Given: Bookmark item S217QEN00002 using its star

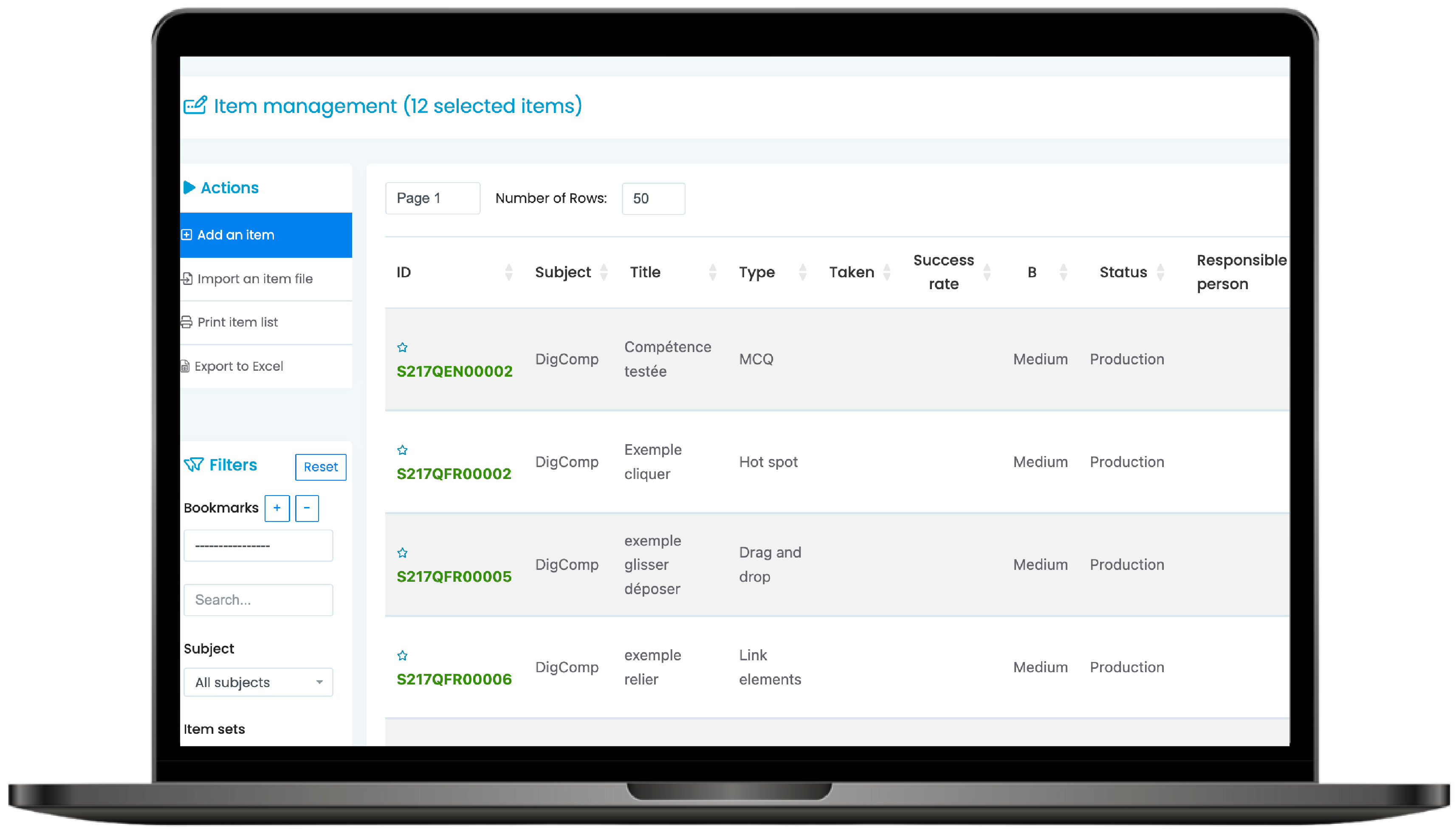Looking at the screenshot, I should point(403,347).
